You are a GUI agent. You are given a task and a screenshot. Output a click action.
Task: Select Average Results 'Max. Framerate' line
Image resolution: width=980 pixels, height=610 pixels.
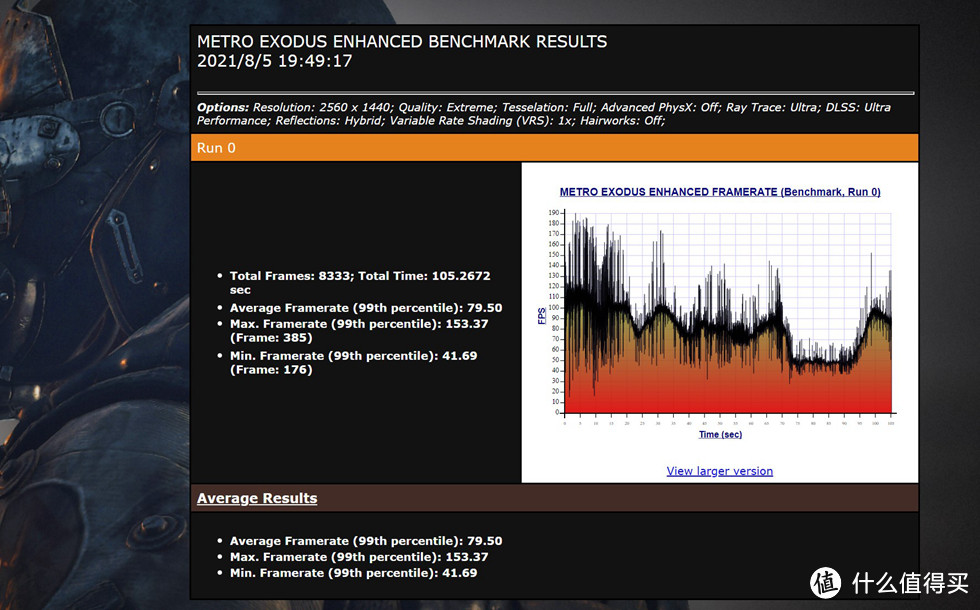point(359,557)
